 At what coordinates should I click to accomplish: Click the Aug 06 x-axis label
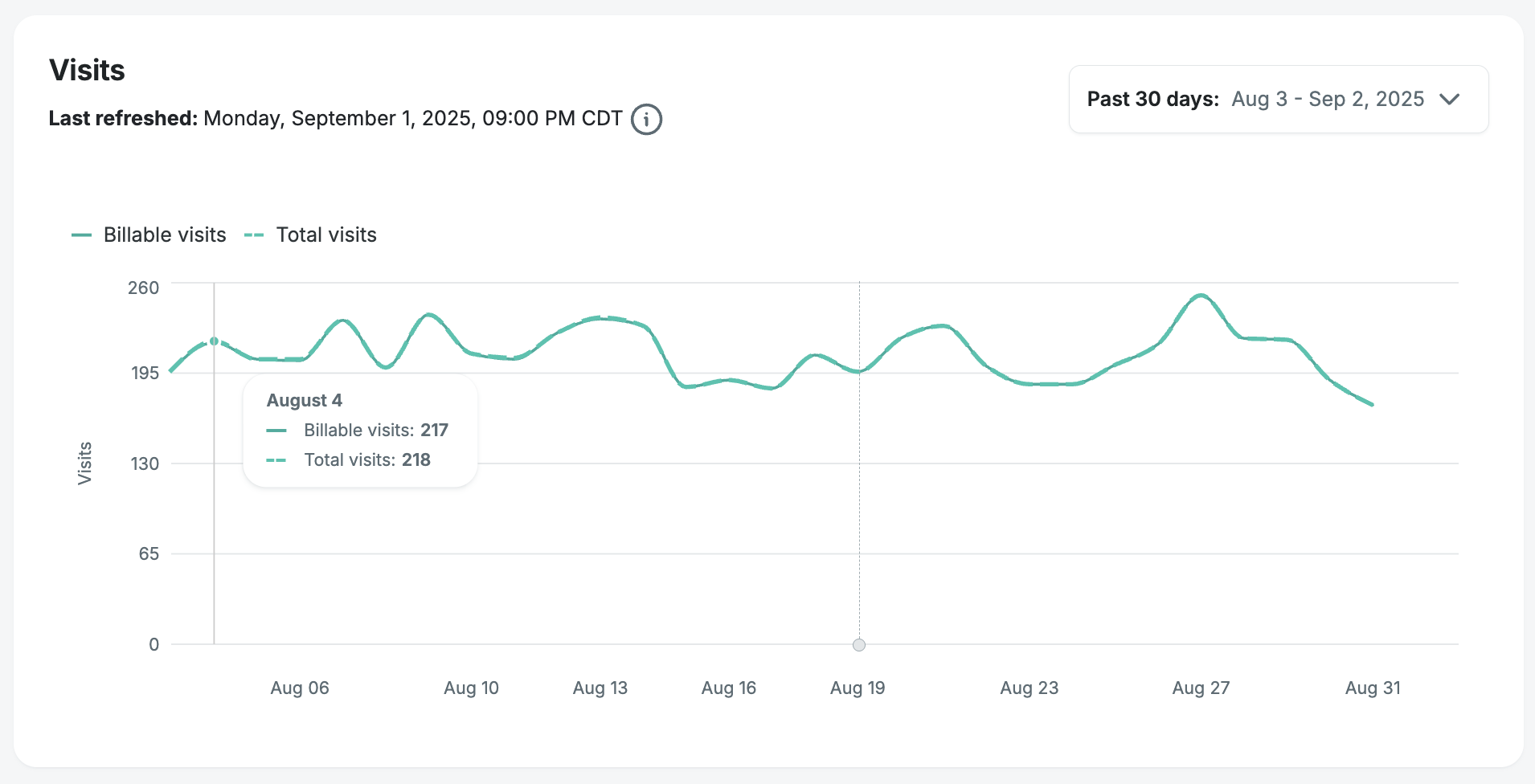pyautogui.click(x=300, y=688)
